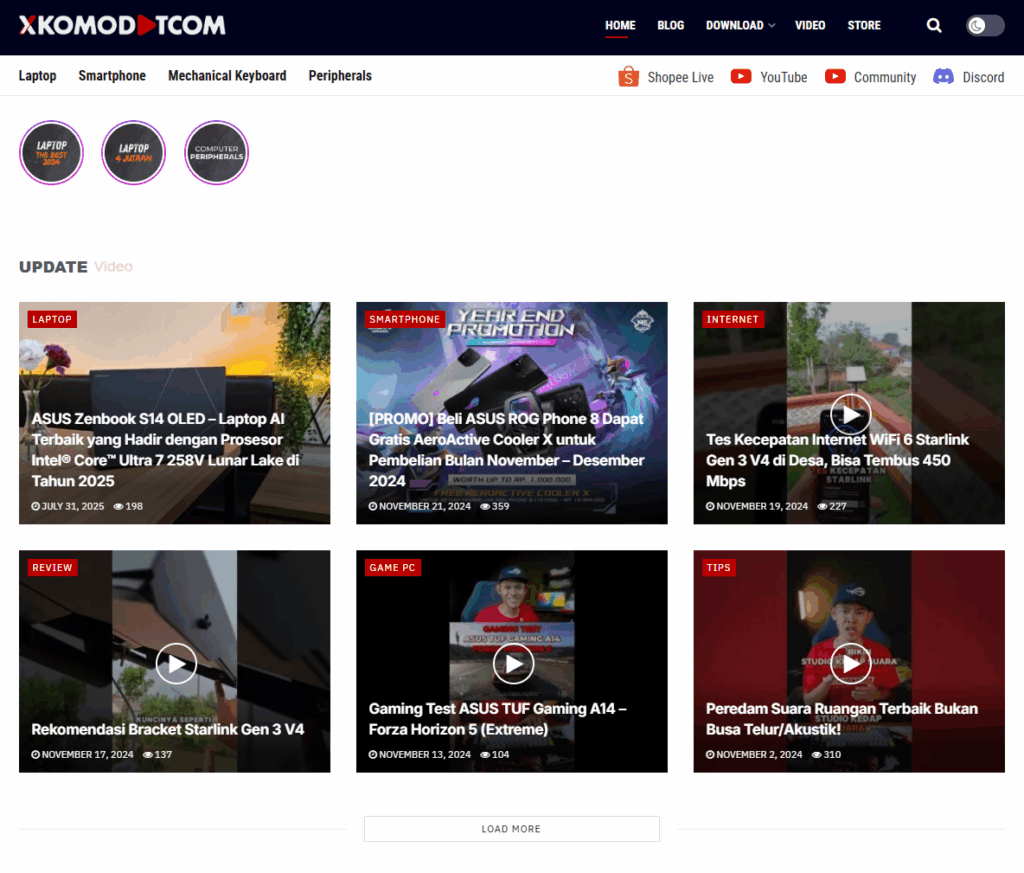Open the Laptop 4 Jutaan story circle
The width and height of the screenshot is (1024, 873).
[x=133, y=153]
